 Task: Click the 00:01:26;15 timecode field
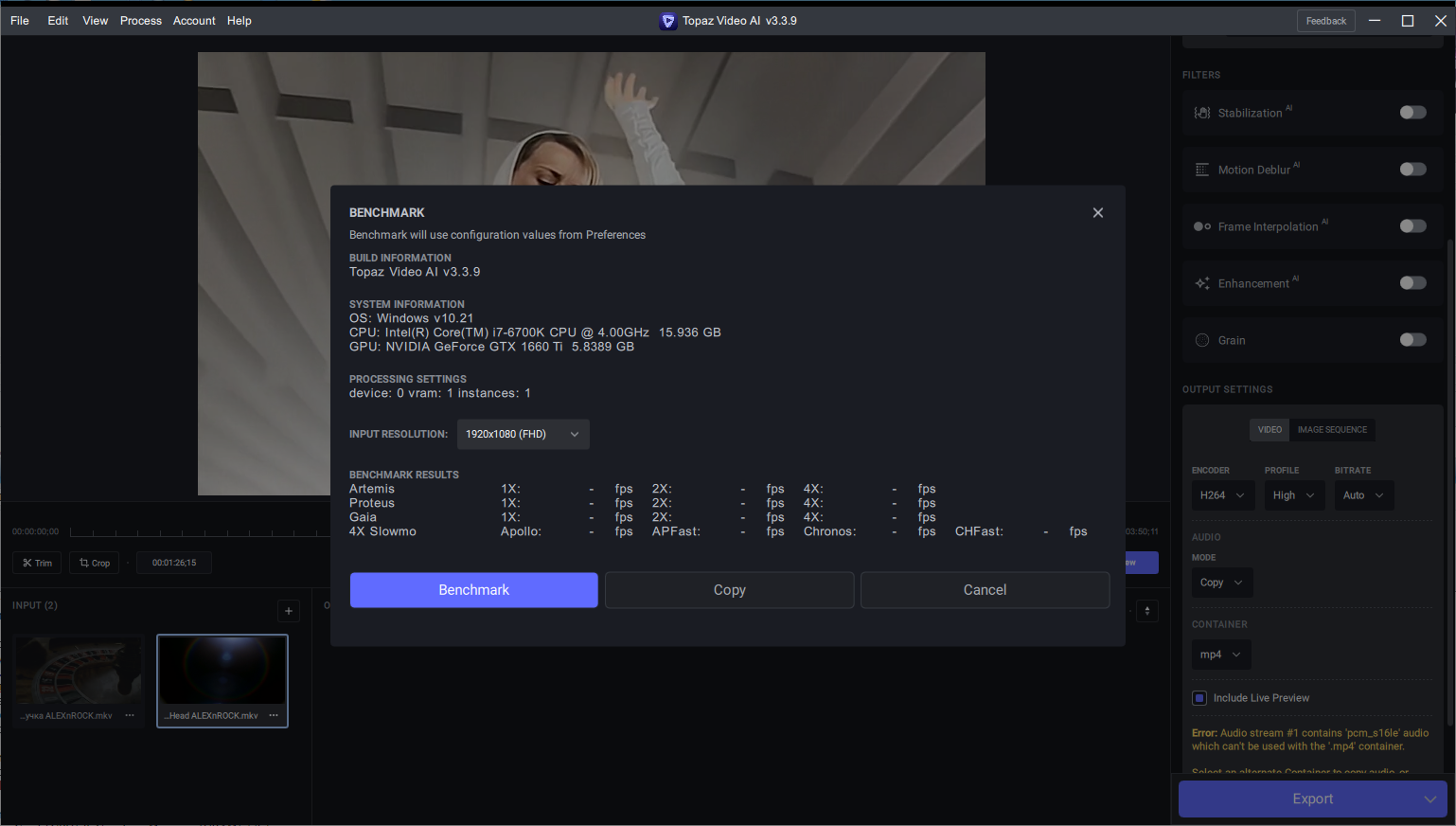pos(174,563)
